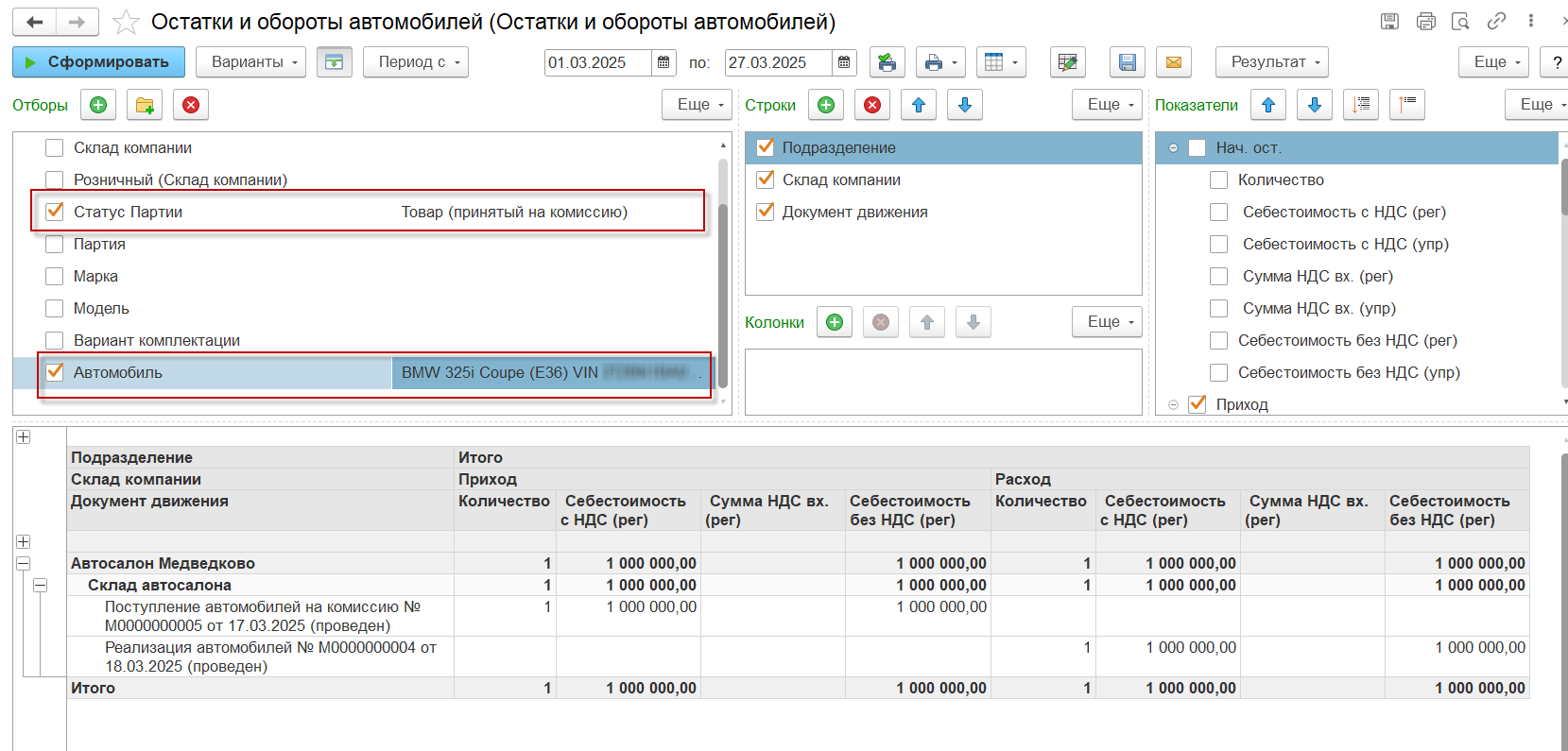The image size is (1568, 751).
Task: Collapse the Склад автосалона row group
Action: coord(40,586)
